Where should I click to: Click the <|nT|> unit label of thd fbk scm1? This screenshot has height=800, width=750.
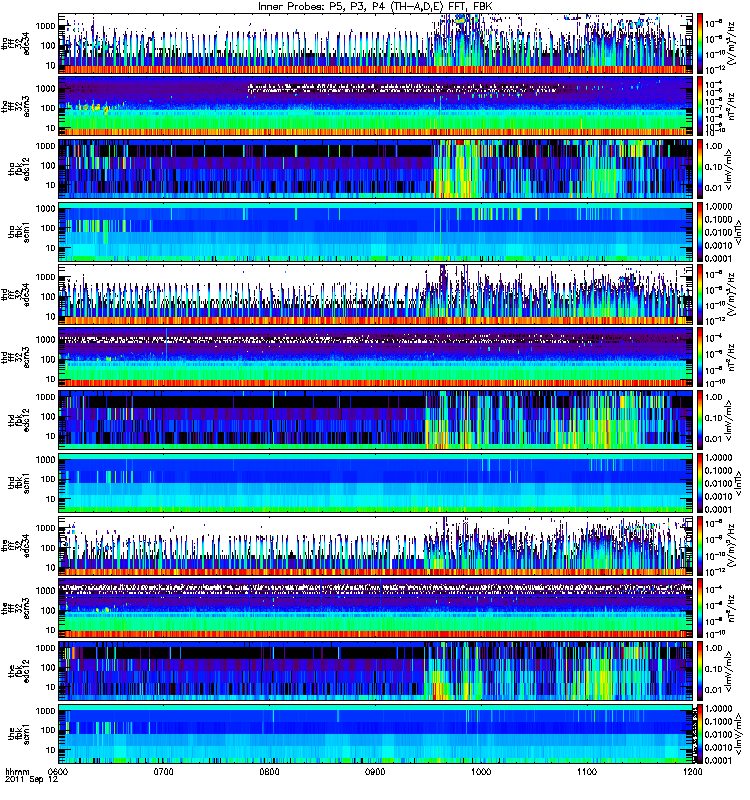point(738,483)
